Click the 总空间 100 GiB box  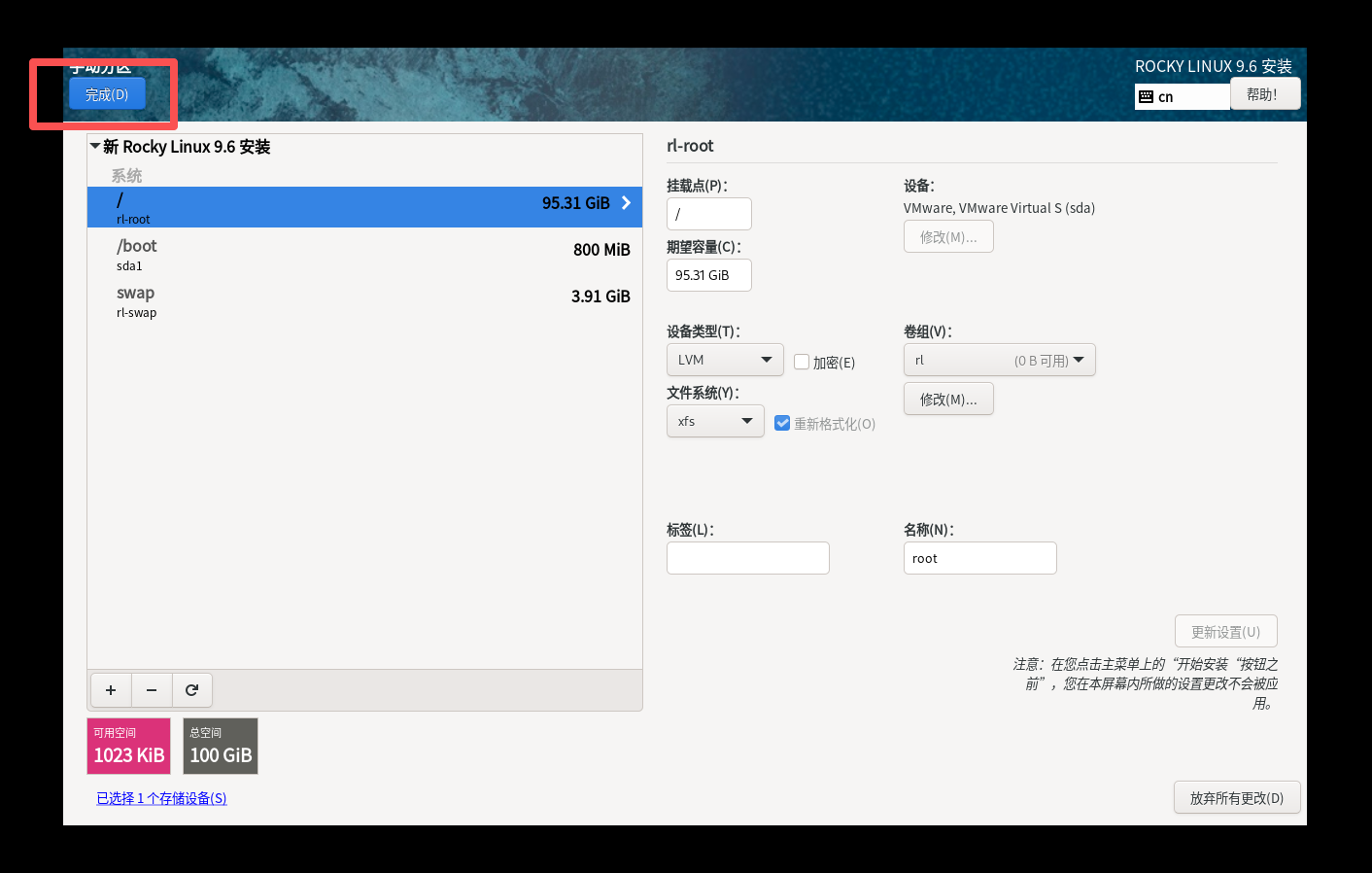tap(221, 746)
